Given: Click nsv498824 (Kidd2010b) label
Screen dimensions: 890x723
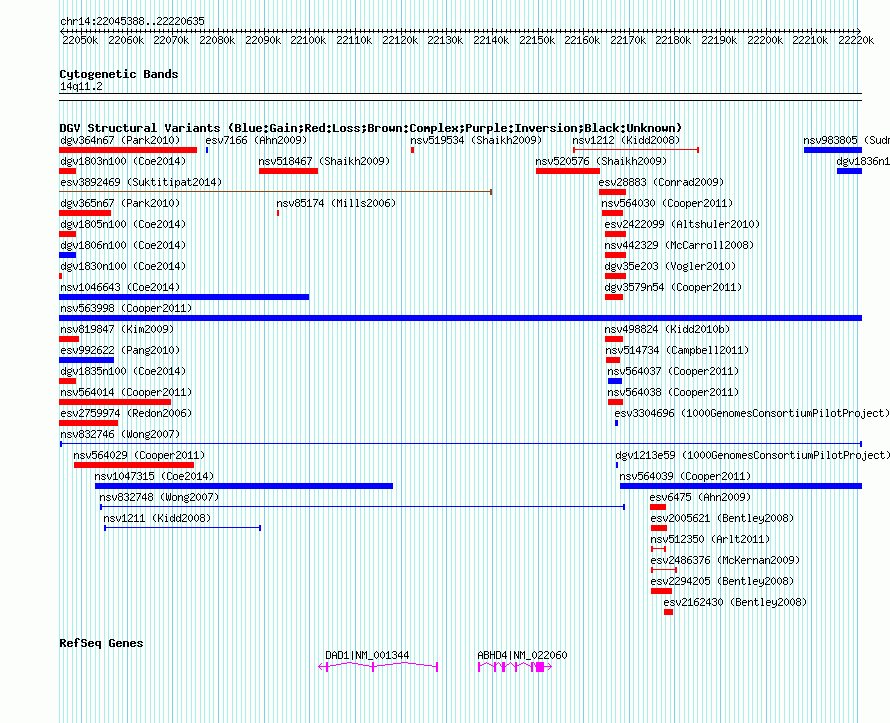Looking at the screenshot, I should point(667,329).
